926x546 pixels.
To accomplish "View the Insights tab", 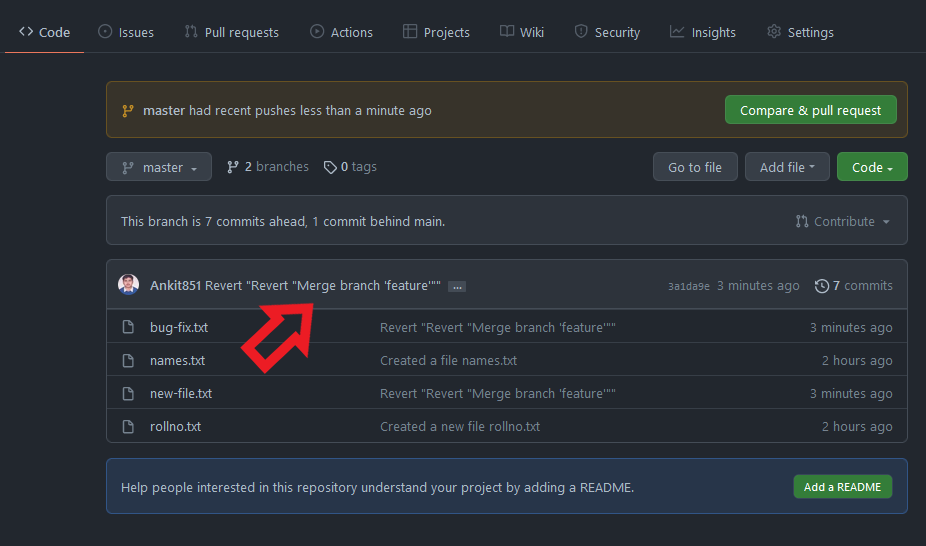I will coord(703,32).
